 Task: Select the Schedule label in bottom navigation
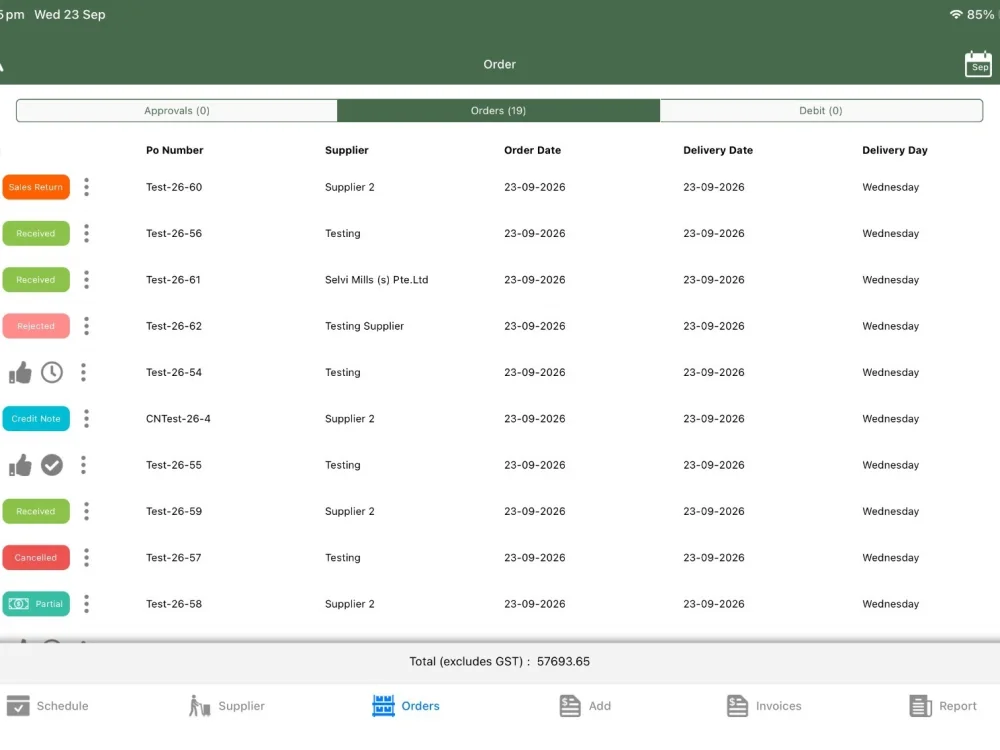pyautogui.click(x=62, y=706)
